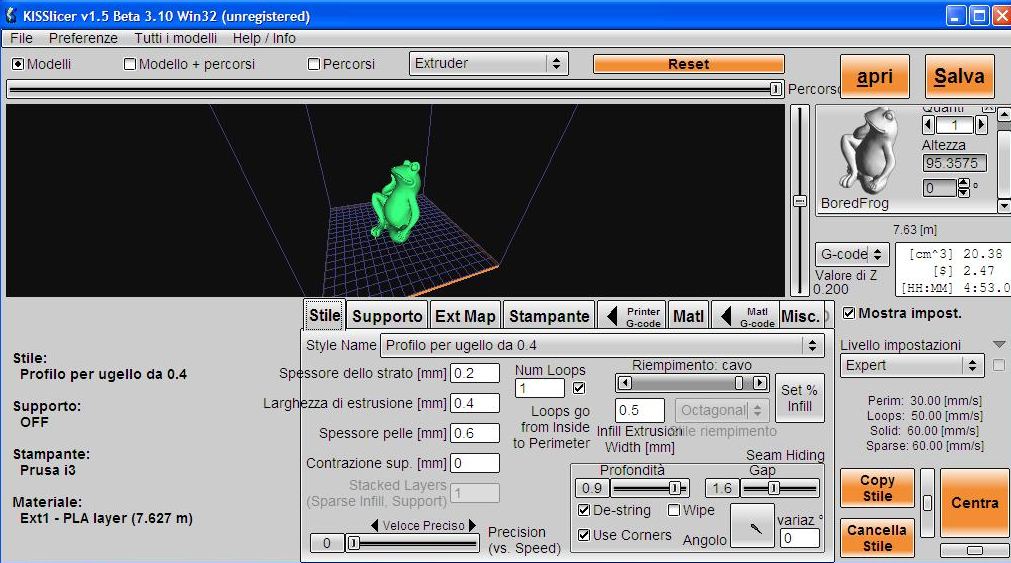Select the Modello + percorsi radio option
The height and width of the screenshot is (563, 1011).
click(130, 64)
